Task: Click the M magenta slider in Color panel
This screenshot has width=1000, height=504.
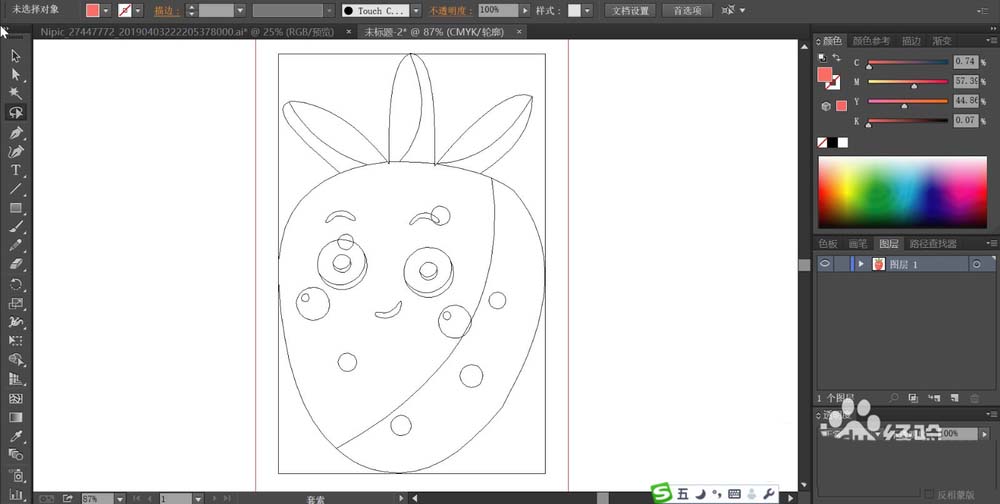Action: pyautogui.click(x=908, y=82)
